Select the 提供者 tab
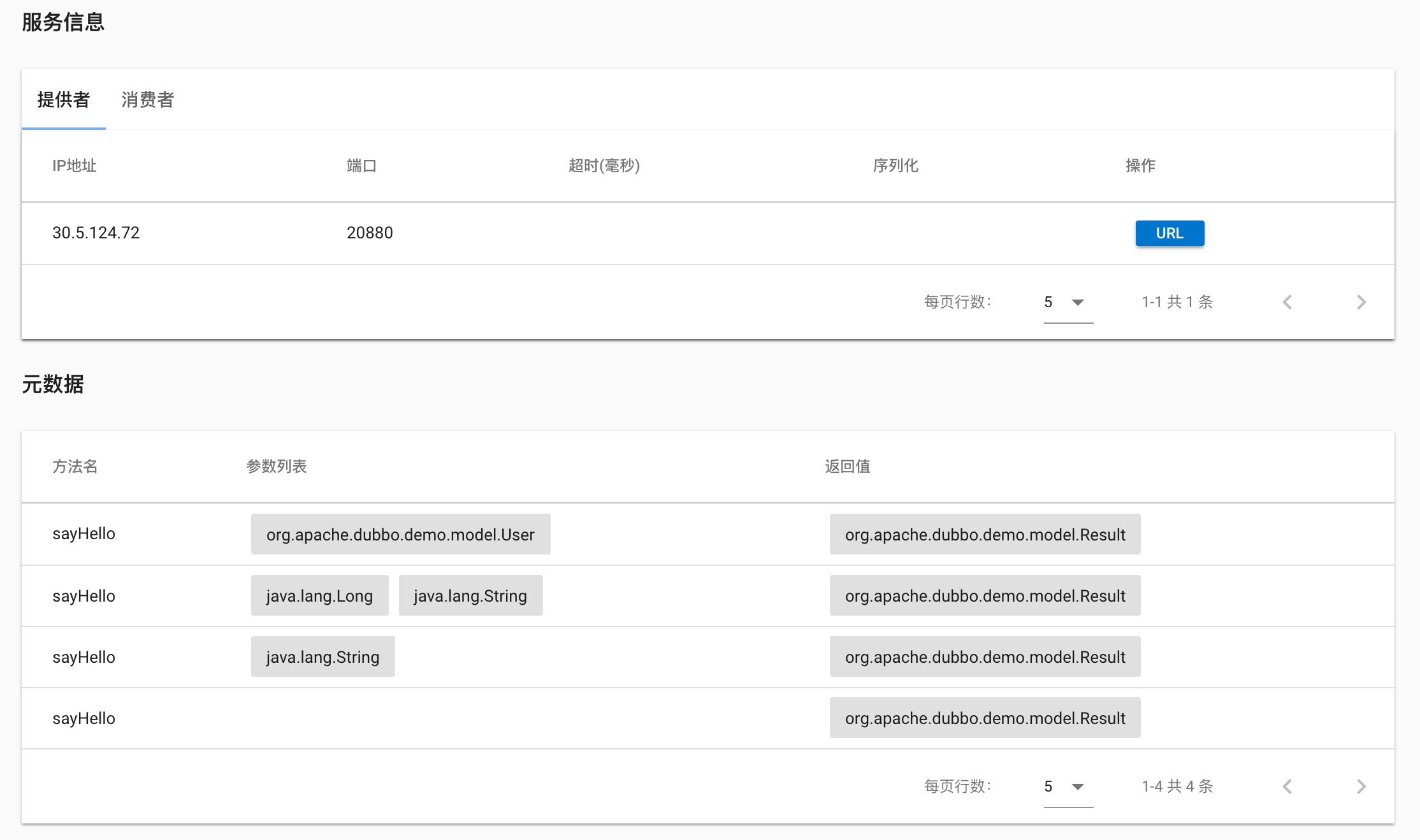 [63, 100]
